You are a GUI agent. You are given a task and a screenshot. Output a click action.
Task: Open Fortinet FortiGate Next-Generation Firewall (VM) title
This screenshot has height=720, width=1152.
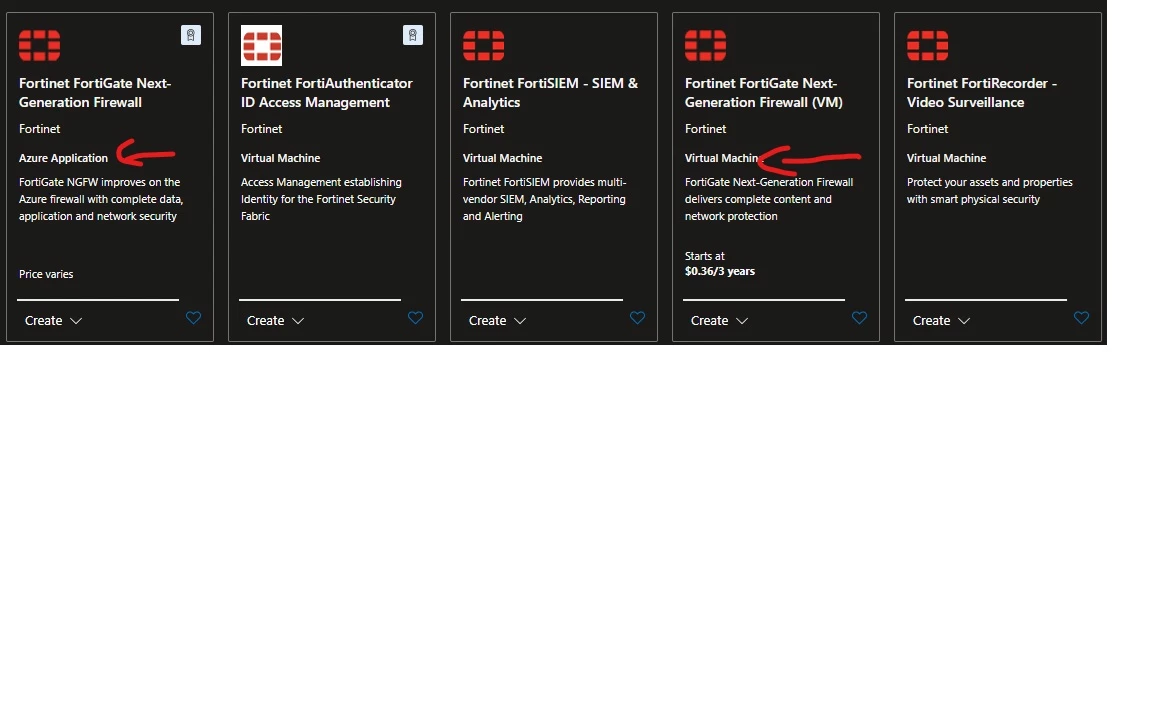click(764, 93)
